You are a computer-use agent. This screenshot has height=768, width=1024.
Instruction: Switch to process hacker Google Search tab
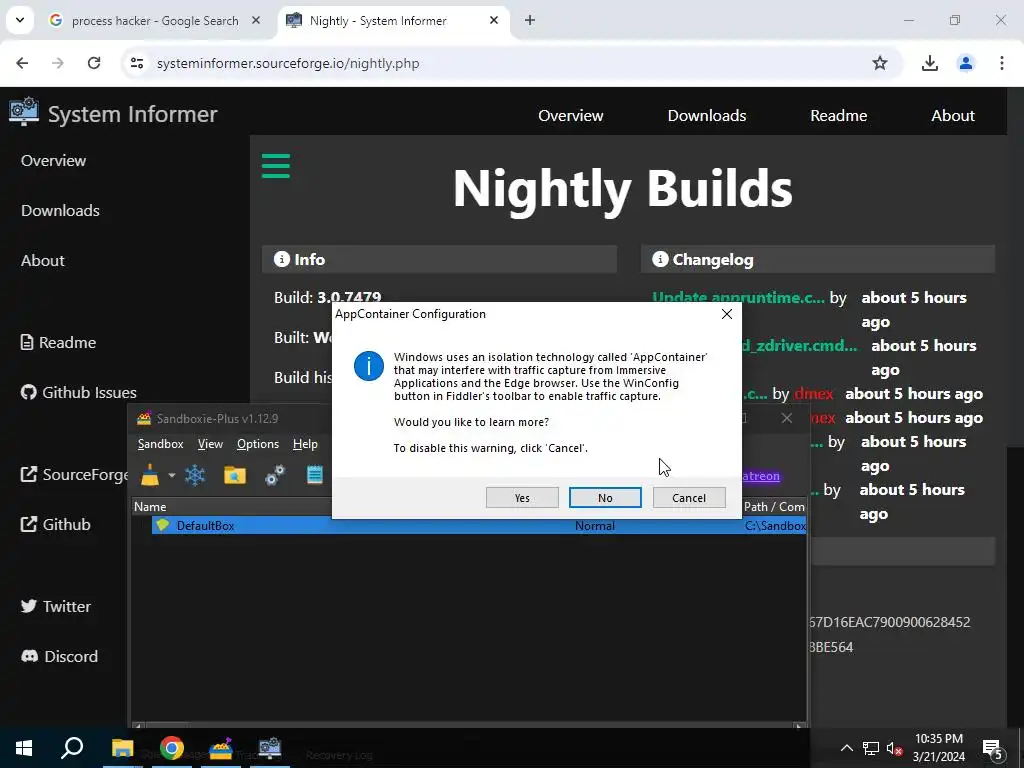point(155,21)
